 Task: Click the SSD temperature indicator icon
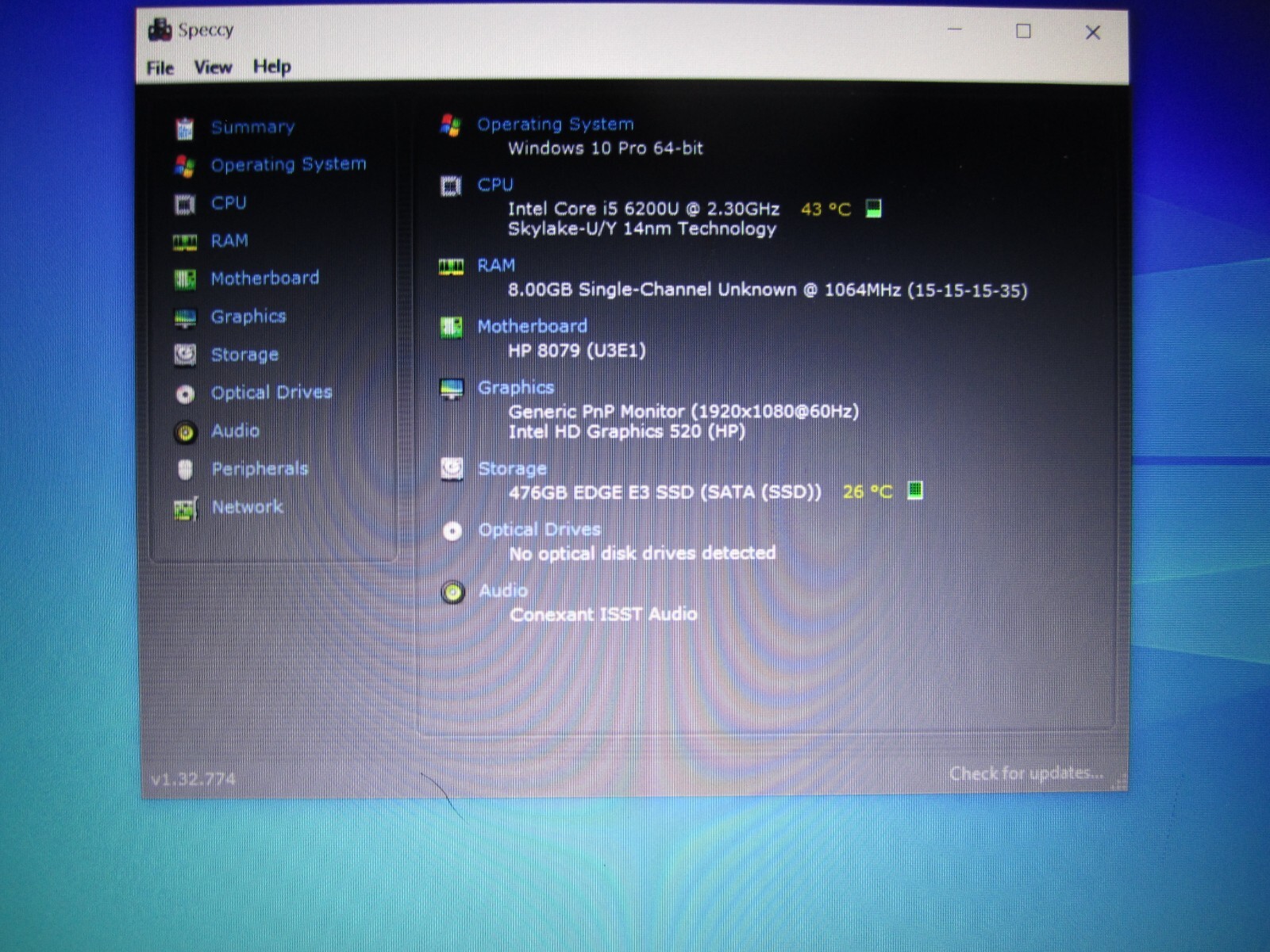pos(914,490)
